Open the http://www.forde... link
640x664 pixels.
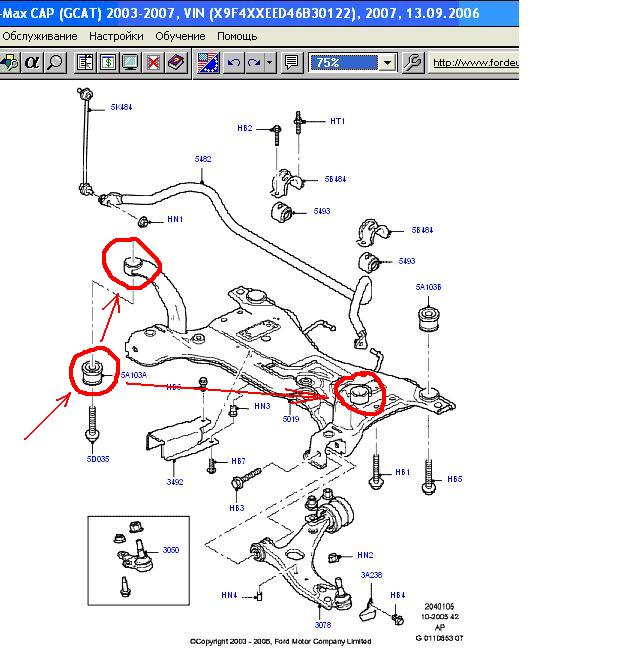[476, 63]
